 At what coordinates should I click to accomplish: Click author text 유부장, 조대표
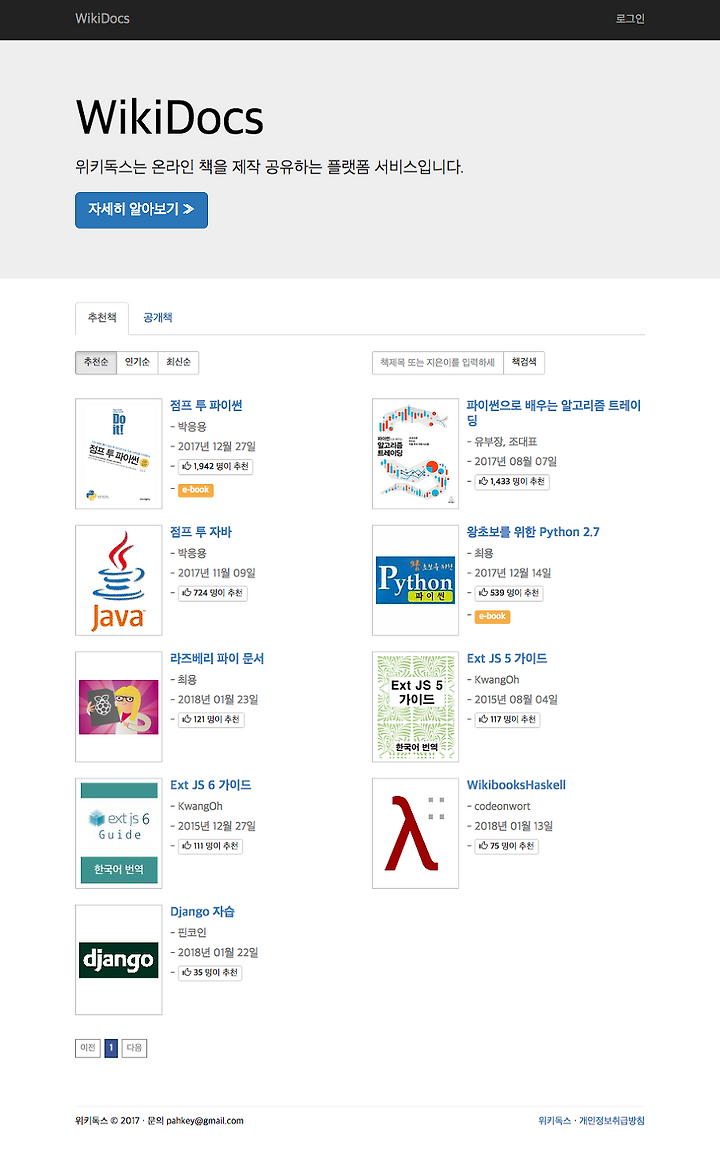pos(505,442)
